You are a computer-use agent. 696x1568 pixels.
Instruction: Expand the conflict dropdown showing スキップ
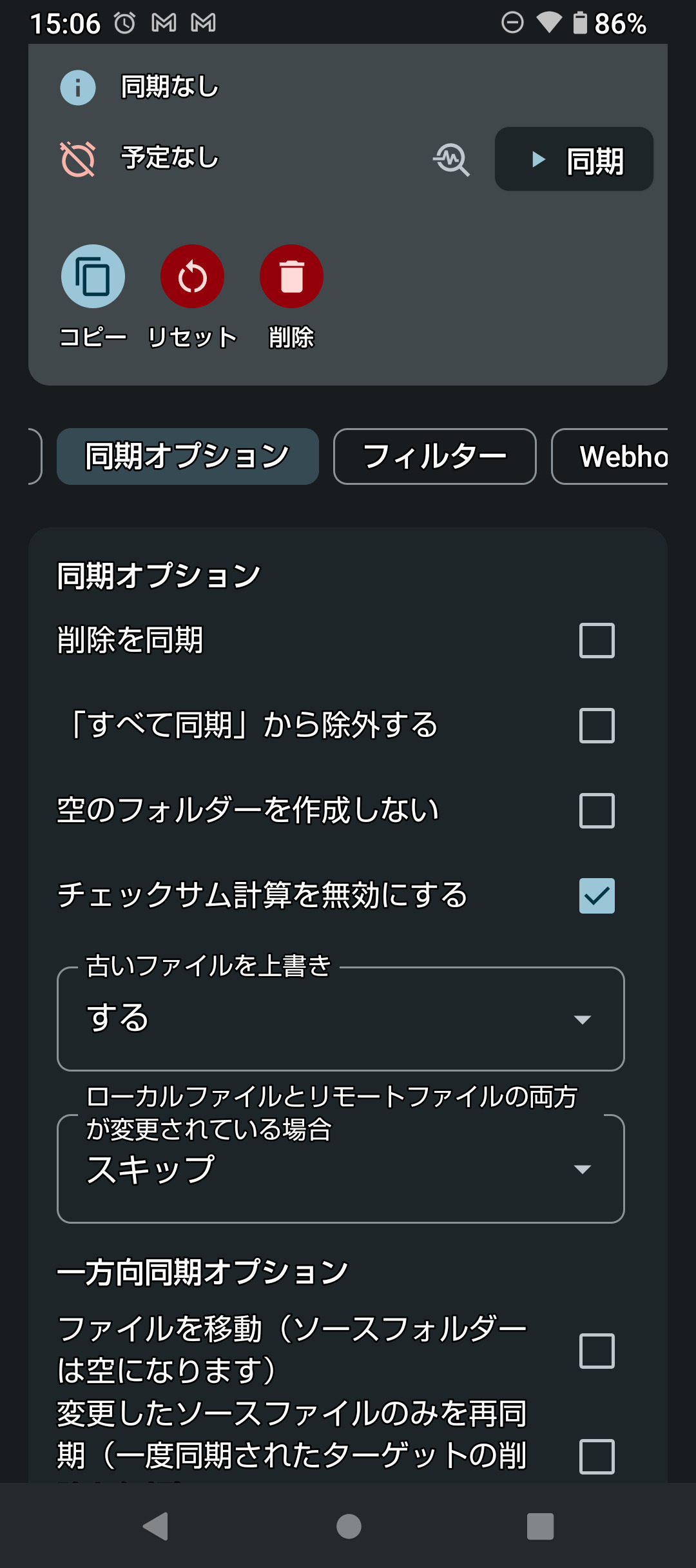pos(340,1169)
